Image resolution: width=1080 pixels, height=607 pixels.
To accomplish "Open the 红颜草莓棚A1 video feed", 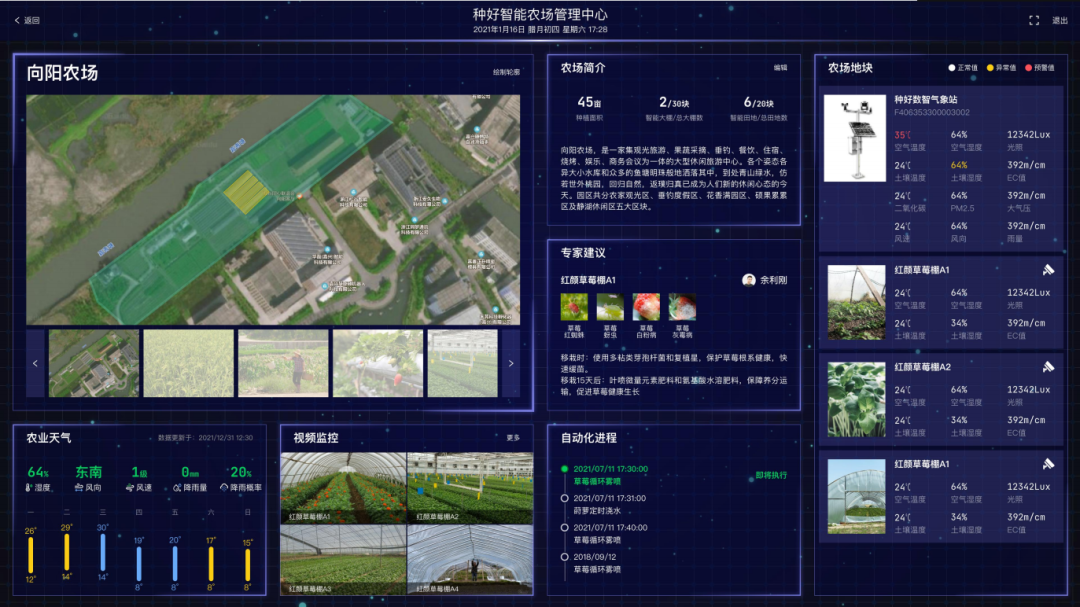I will coord(344,488).
